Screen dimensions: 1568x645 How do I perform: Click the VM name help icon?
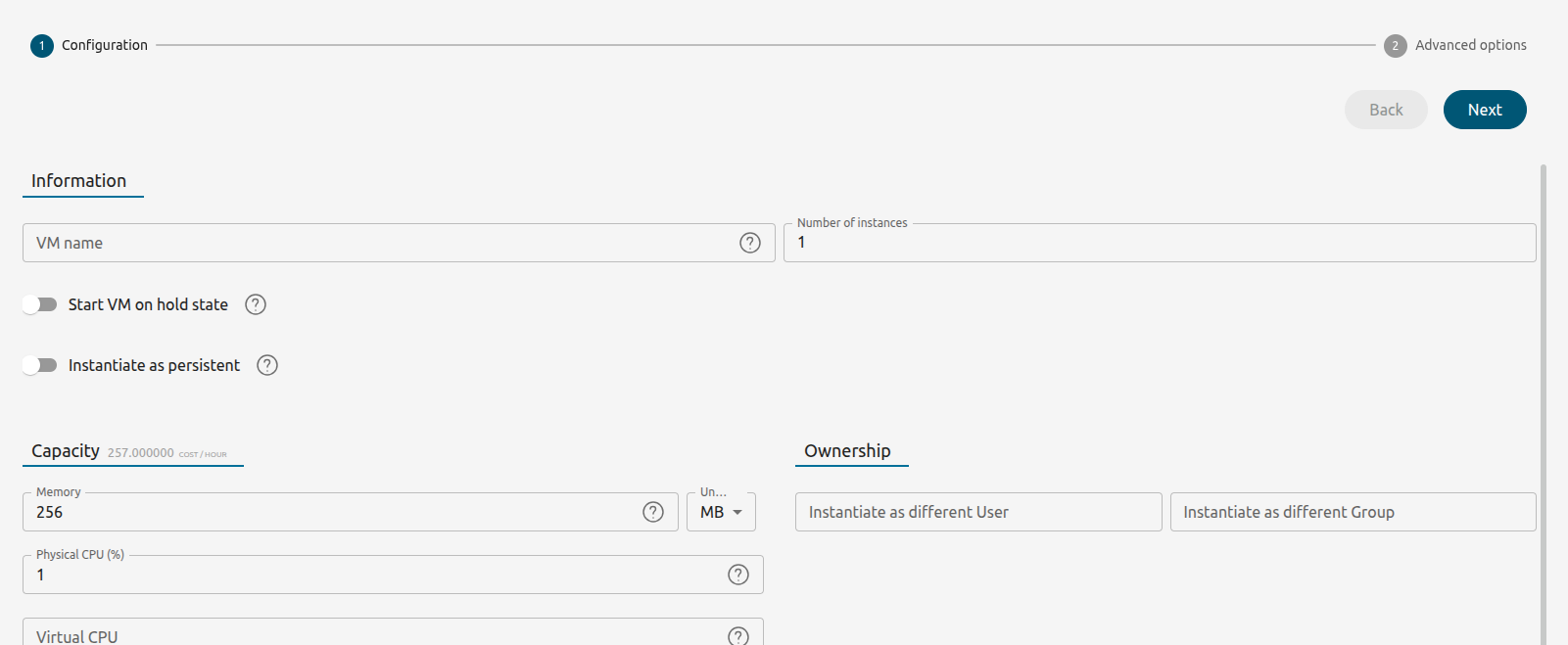(750, 243)
